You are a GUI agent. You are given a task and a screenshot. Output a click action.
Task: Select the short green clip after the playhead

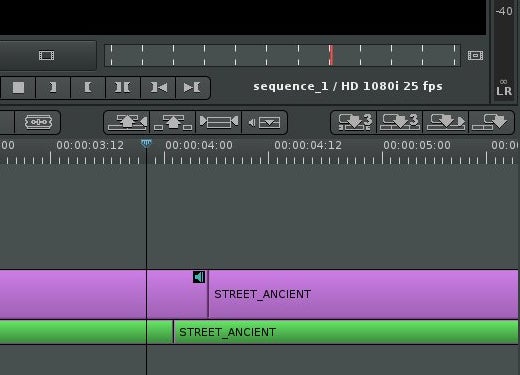160,332
